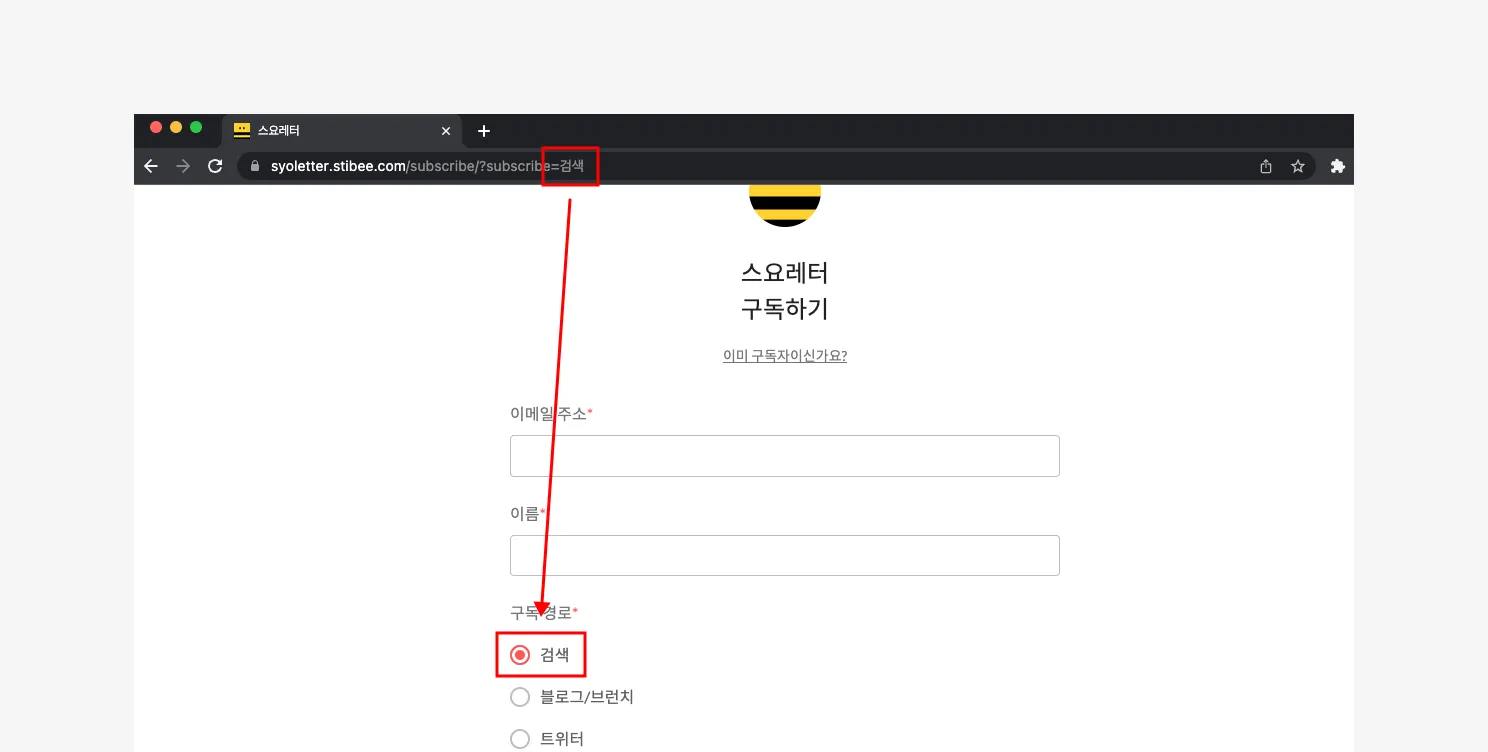Maximize the window with the green button
1488x752 pixels.
[x=196, y=127]
